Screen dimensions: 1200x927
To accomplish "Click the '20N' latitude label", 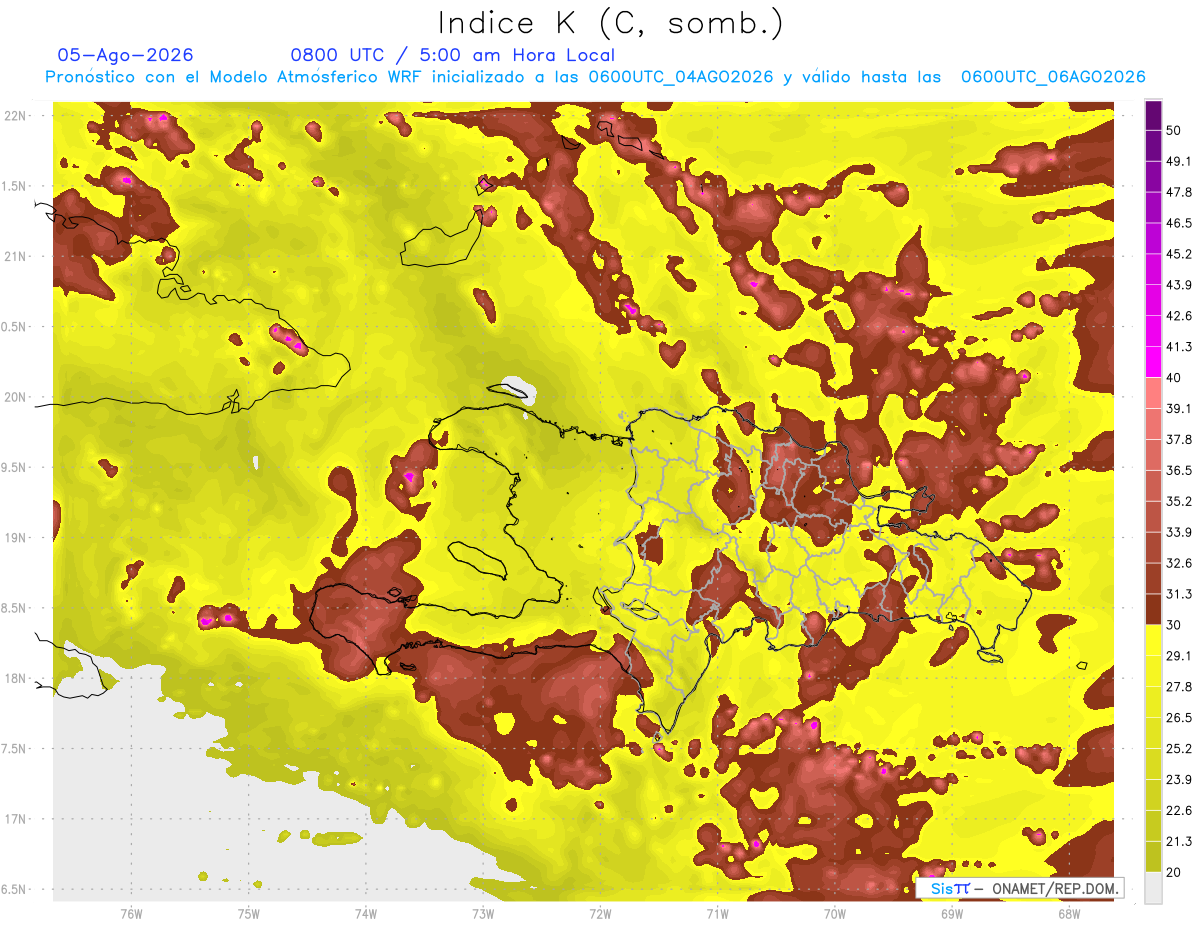I will (17, 397).
